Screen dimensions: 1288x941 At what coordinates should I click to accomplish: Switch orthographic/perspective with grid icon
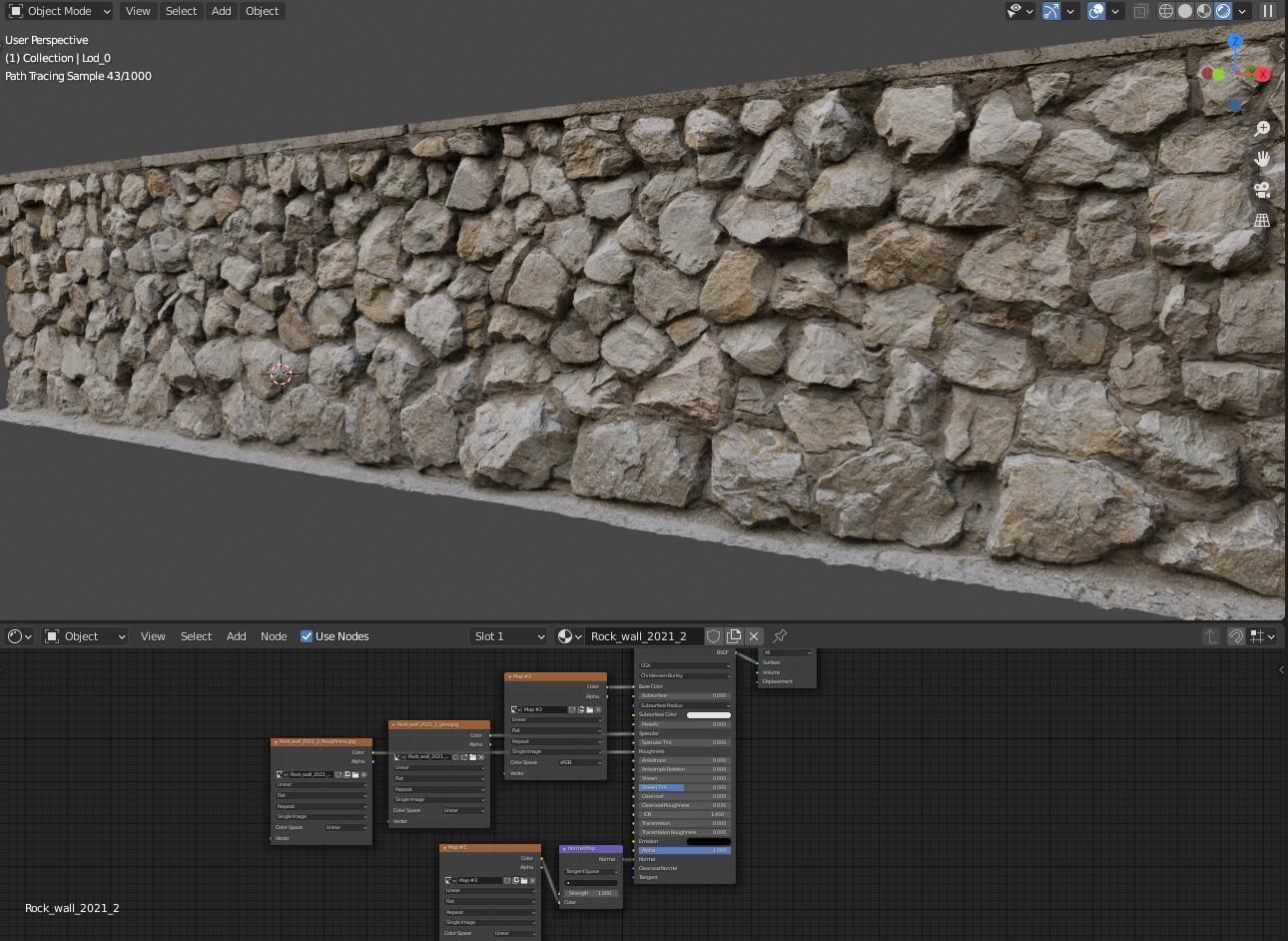pos(1263,221)
